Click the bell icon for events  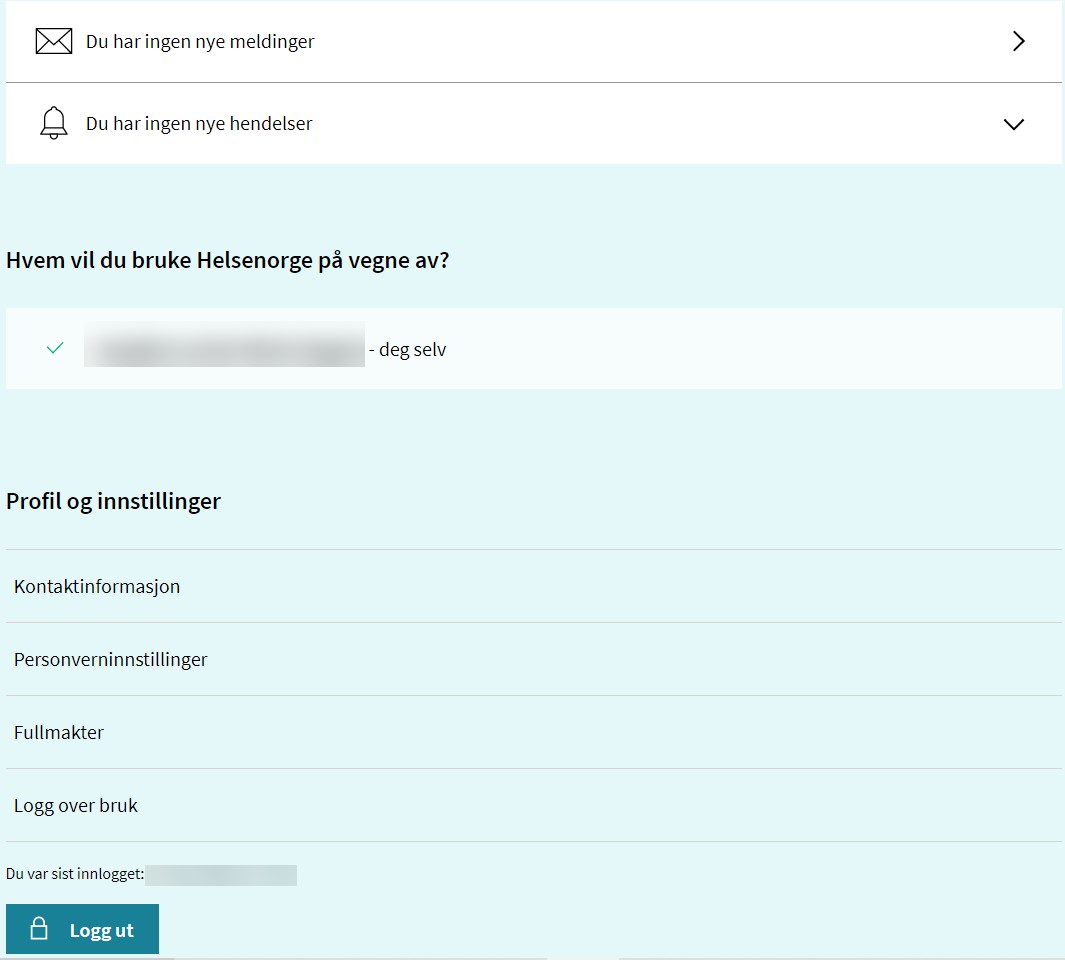coord(54,123)
